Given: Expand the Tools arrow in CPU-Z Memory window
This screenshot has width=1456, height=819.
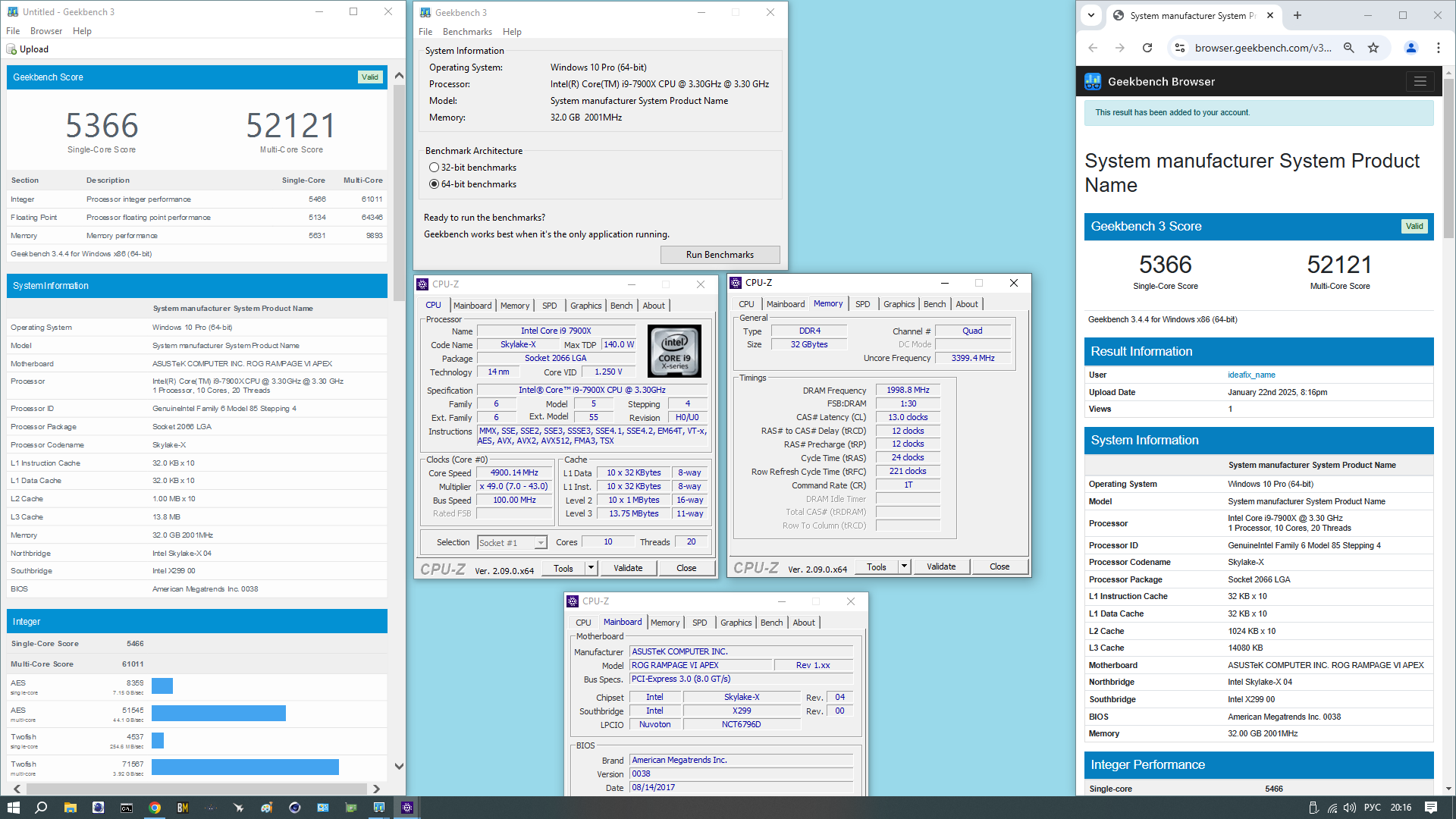Looking at the screenshot, I should click(x=904, y=566).
